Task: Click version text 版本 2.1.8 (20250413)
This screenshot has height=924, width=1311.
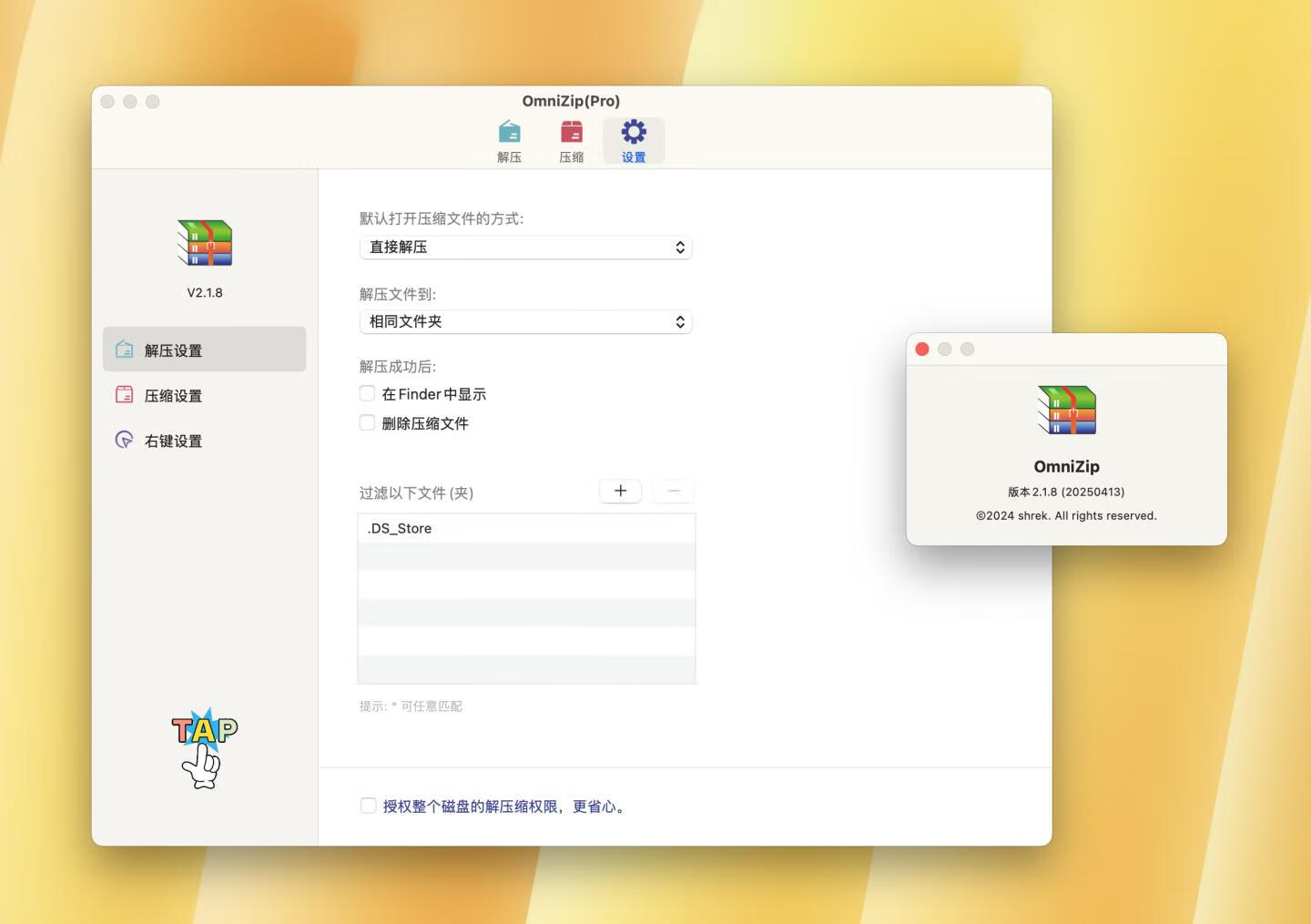Action: [x=1066, y=492]
